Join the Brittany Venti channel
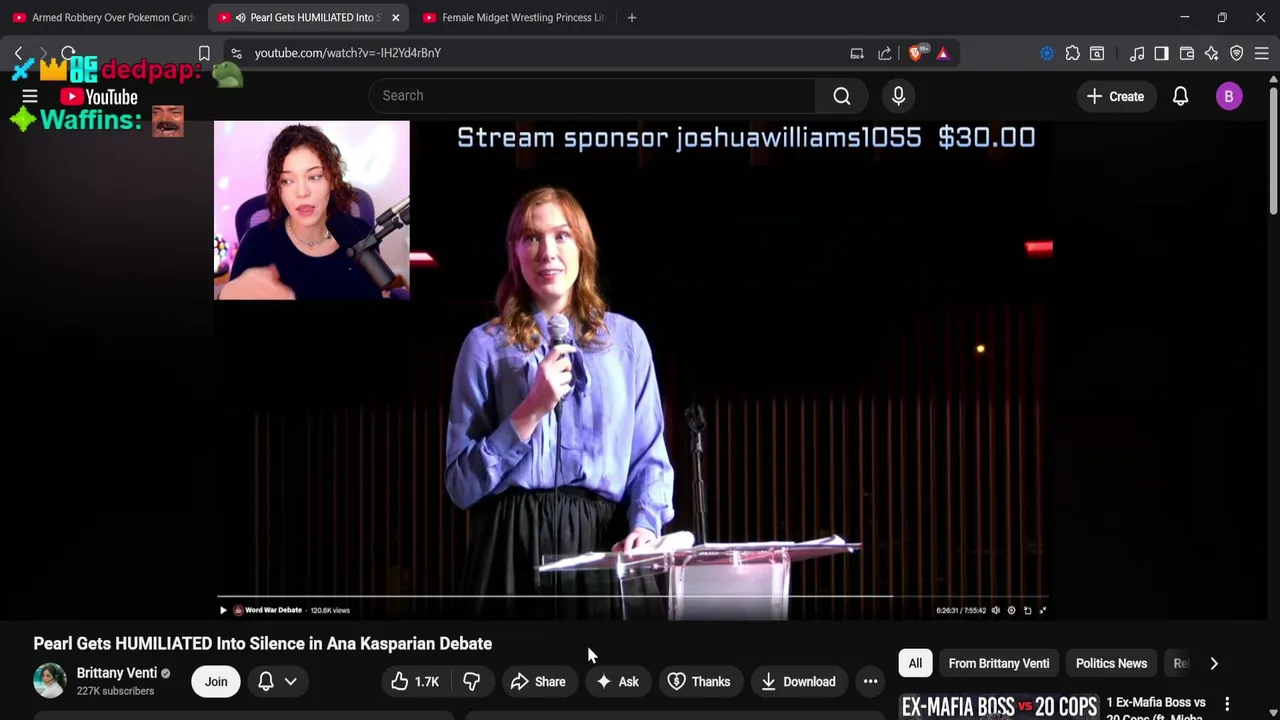Image resolution: width=1280 pixels, height=720 pixels. [x=216, y=681]
